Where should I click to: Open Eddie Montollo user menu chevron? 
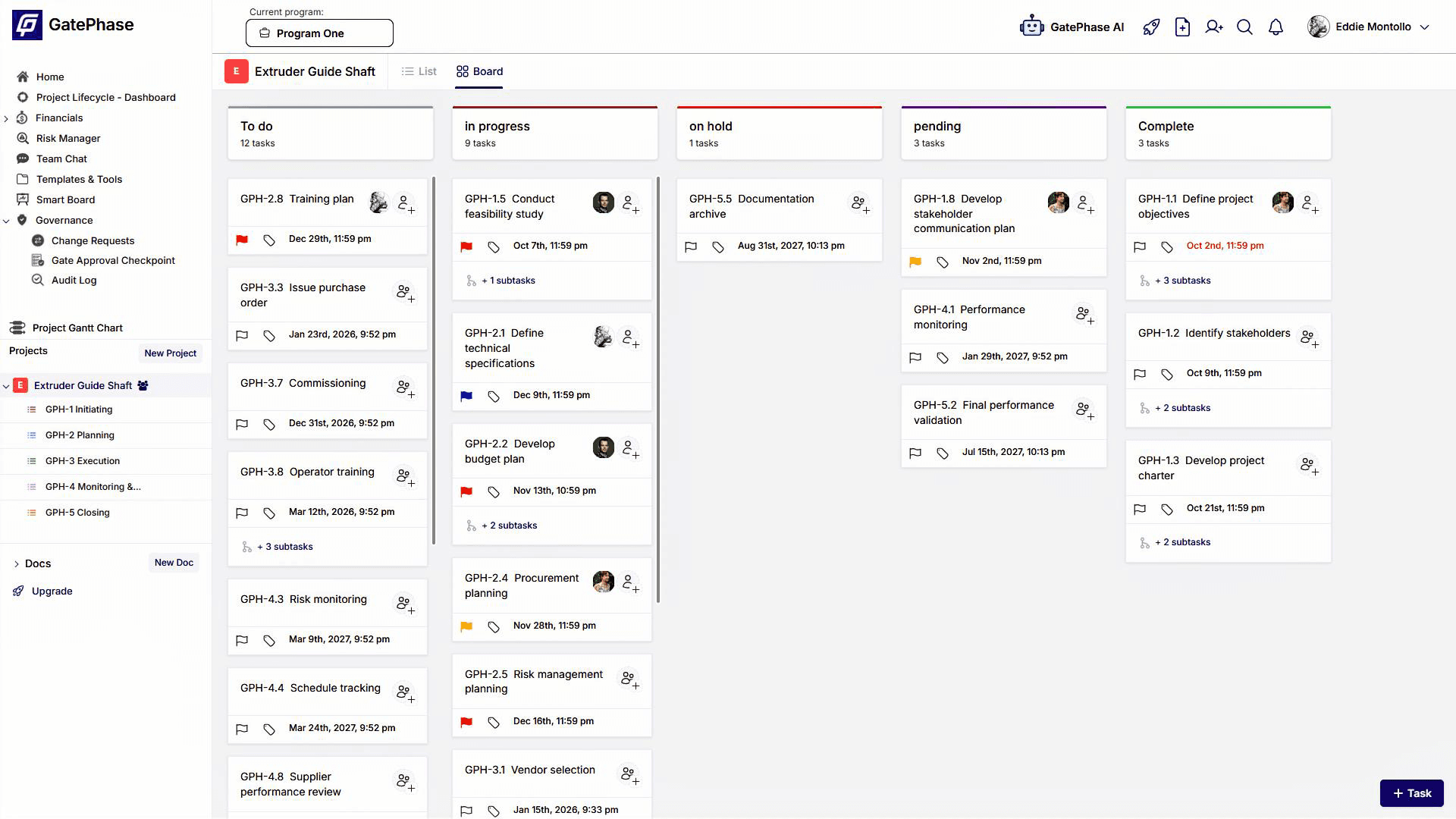click(1424, 27)
